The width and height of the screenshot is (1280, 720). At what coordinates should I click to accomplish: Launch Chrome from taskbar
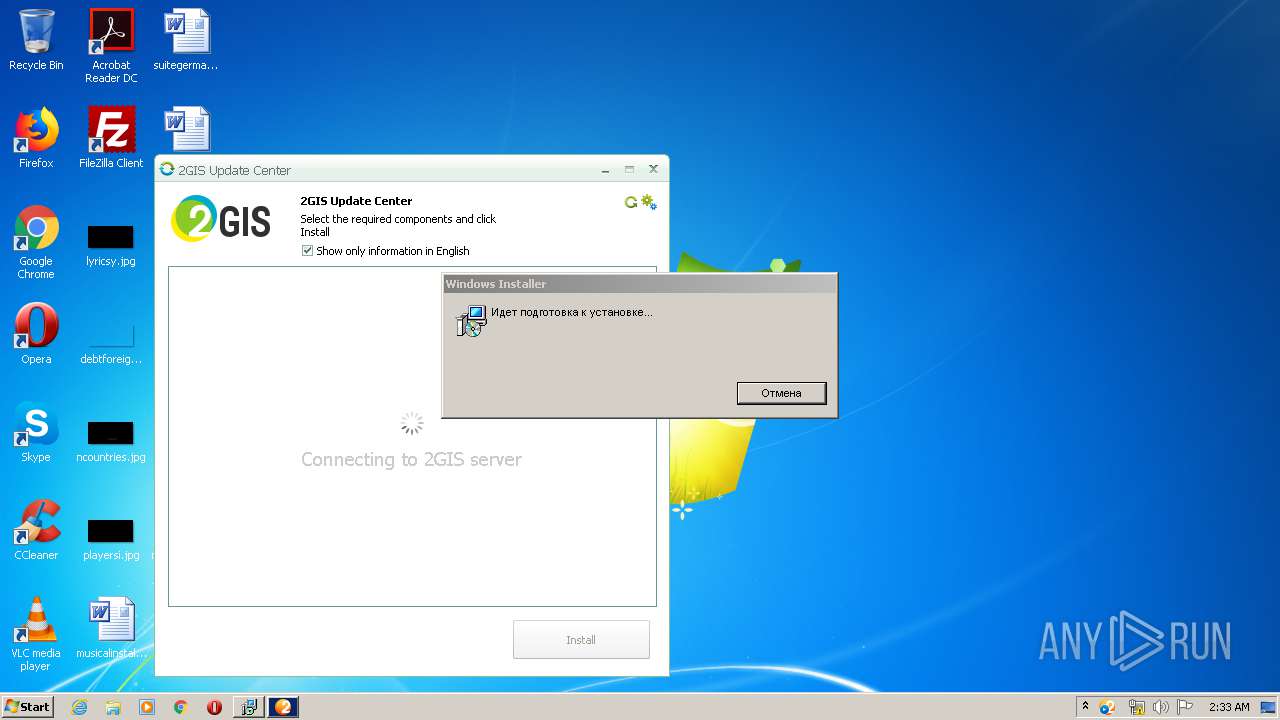click(x=180, y=707)
